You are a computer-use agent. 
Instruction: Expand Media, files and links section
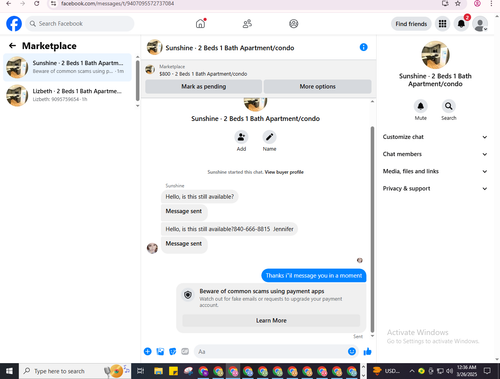click(x=435, y=171)
